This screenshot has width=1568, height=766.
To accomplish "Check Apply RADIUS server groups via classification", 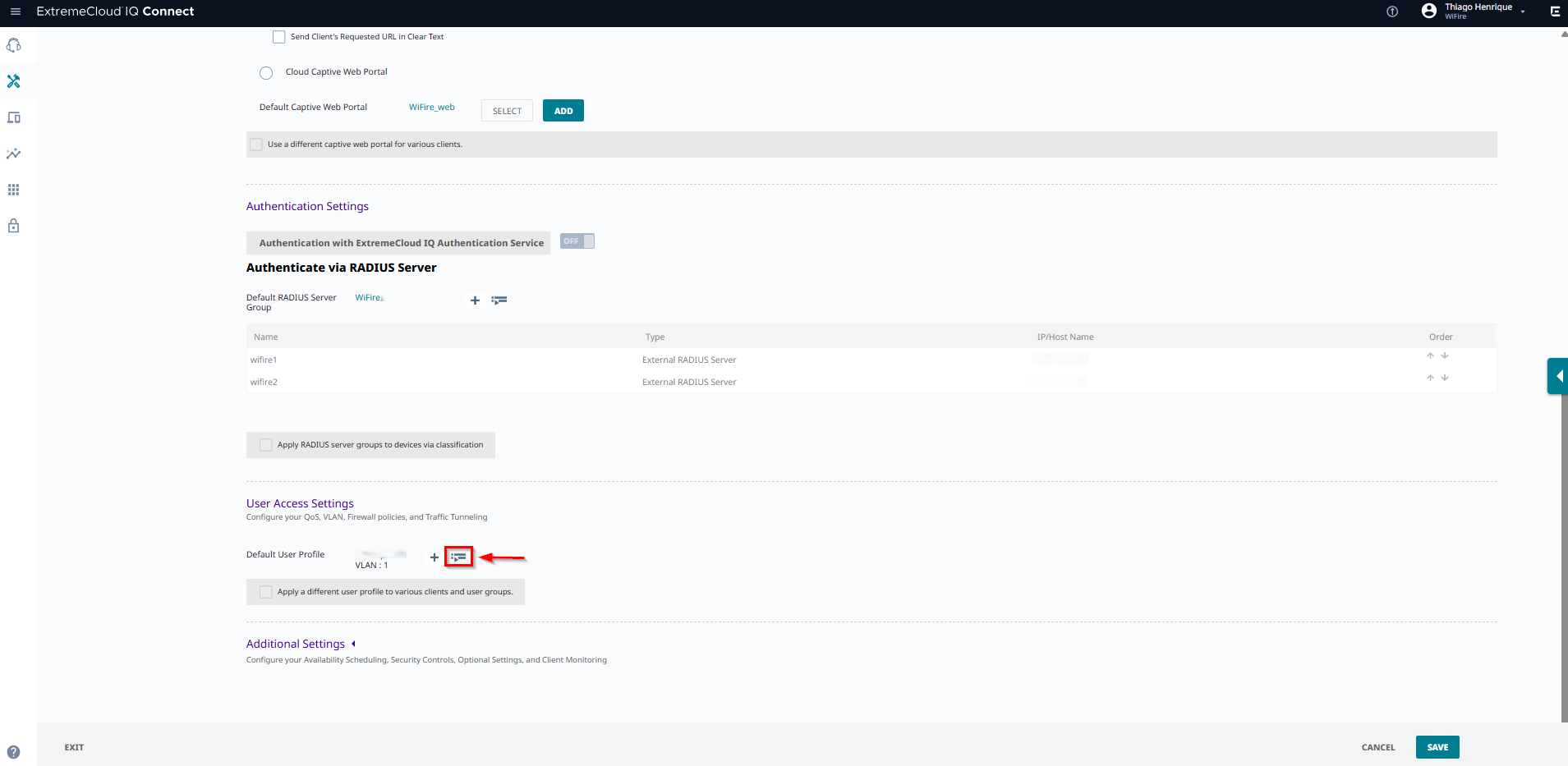I will pos(266,445).
